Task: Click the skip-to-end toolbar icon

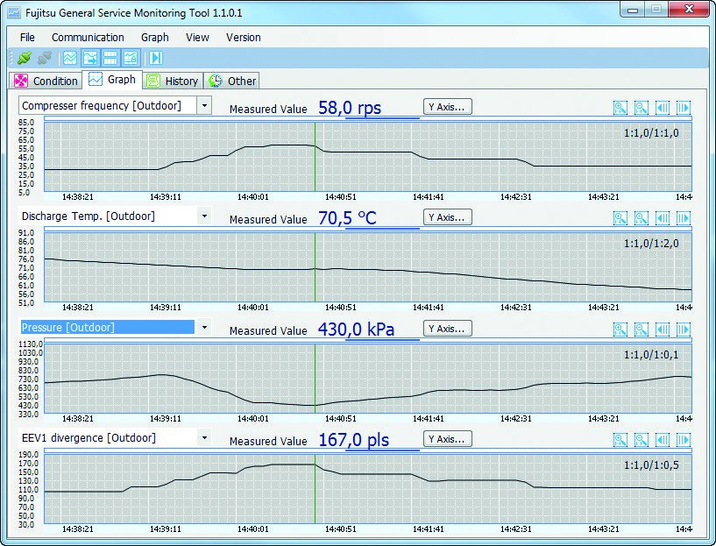Action: (x=156, y=58)
